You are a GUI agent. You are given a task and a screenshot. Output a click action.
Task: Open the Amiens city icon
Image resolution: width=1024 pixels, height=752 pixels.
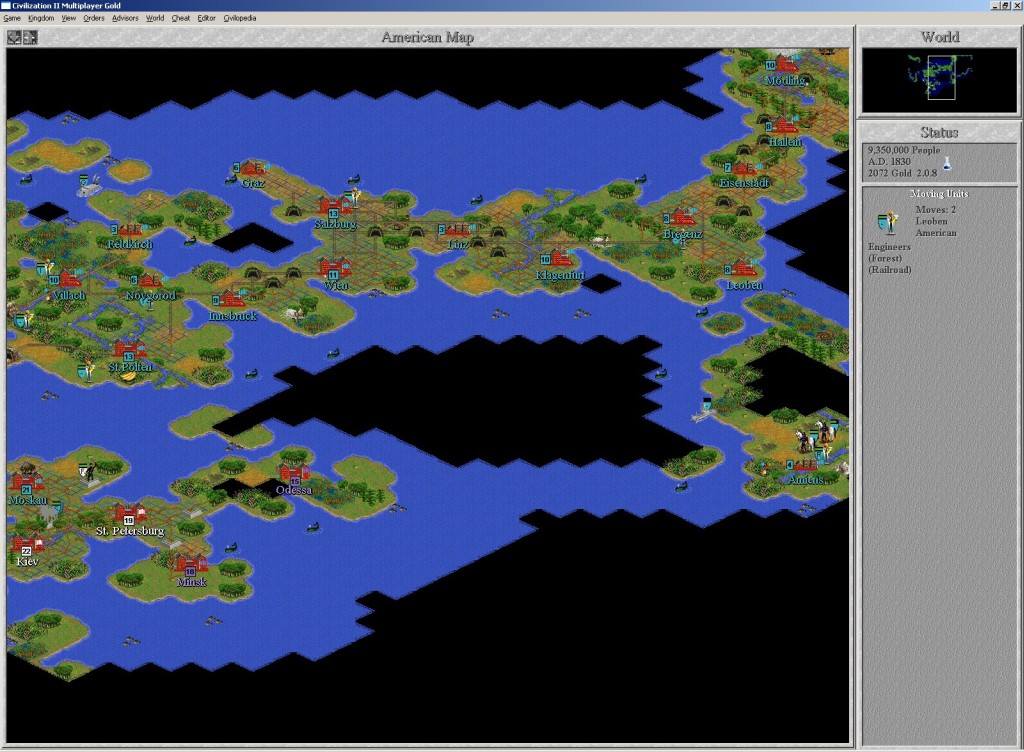pos(803,464)
